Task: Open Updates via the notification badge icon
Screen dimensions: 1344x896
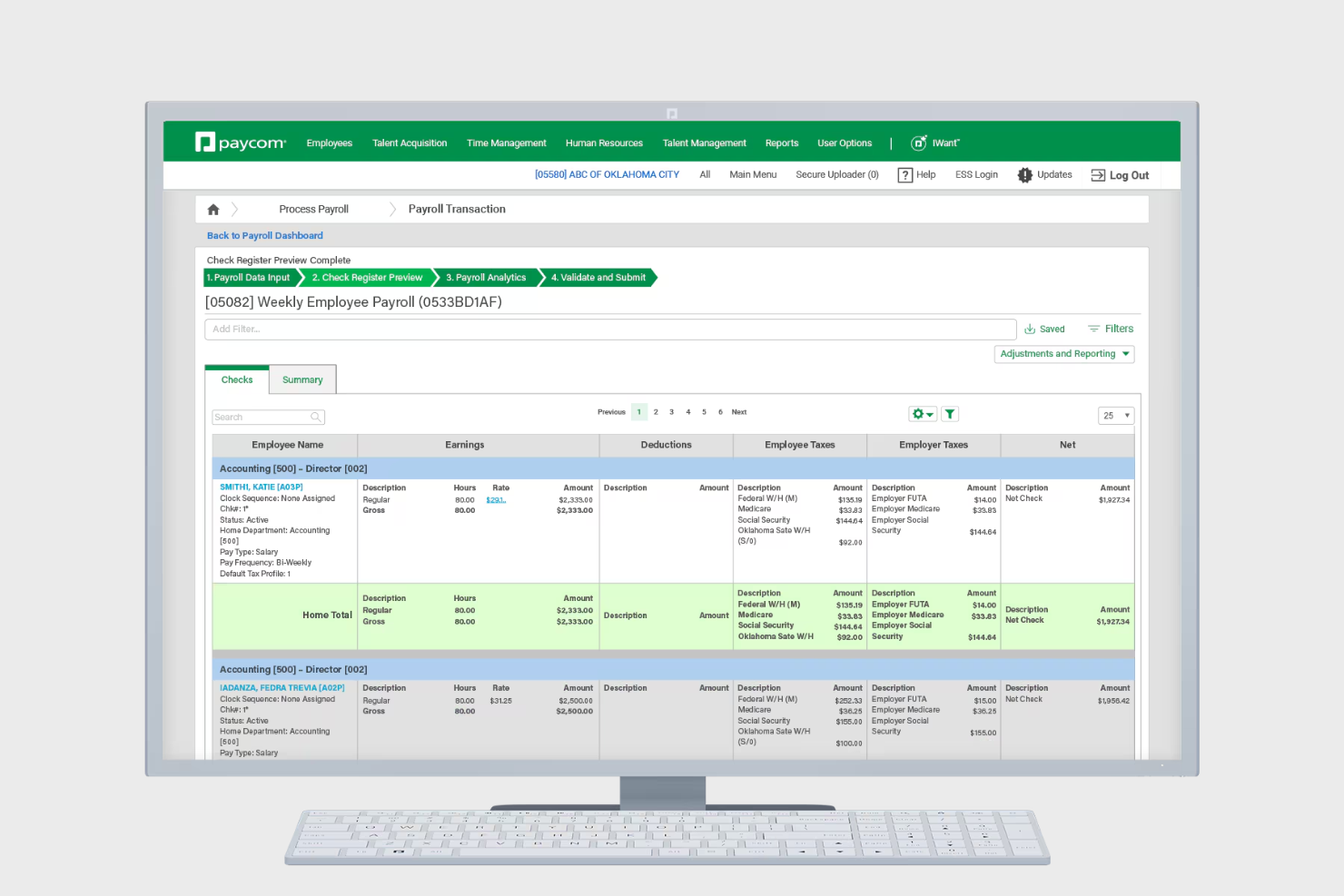Action: (x=1025, y=174)
